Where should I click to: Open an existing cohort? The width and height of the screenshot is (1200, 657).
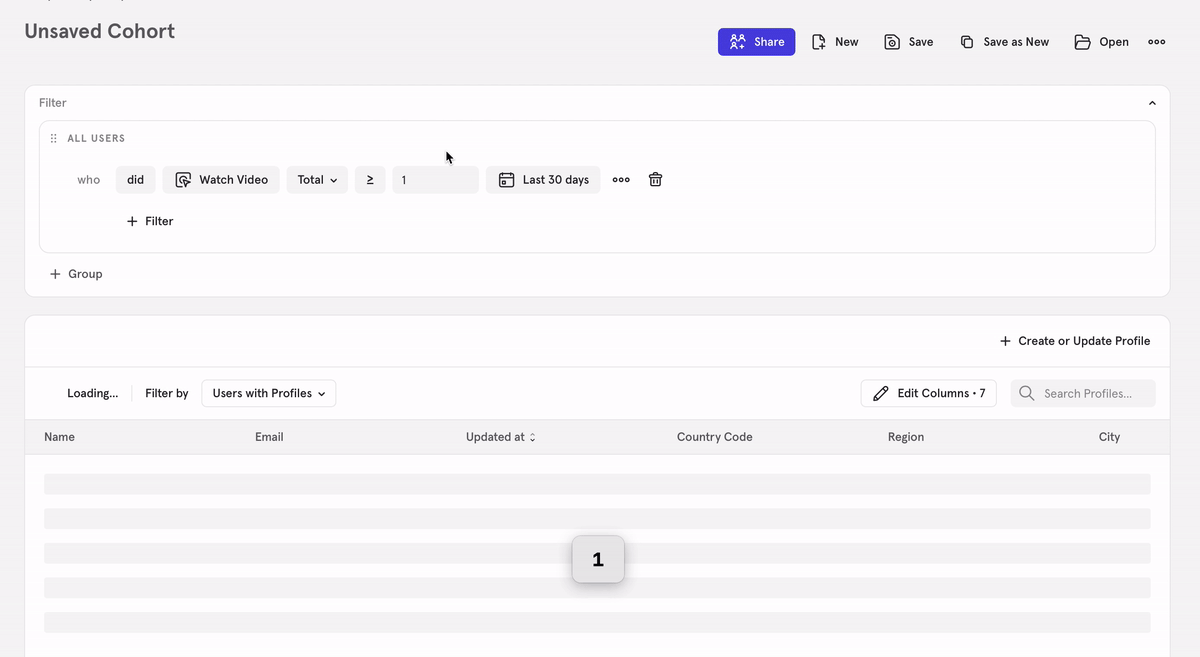(x=1101, y=42)
